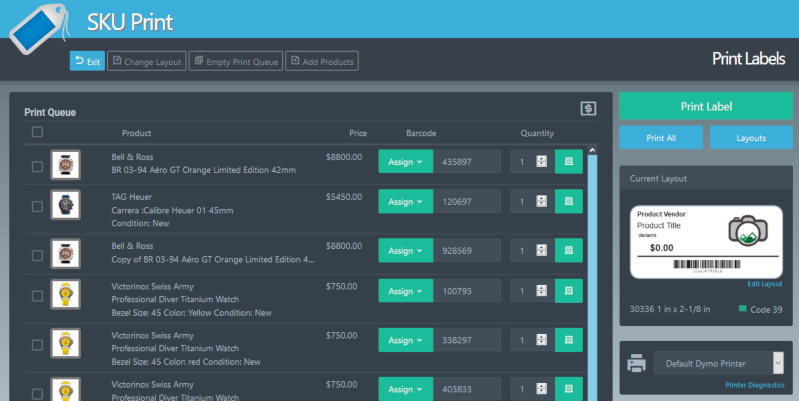Click the Print Queue vertical scrollbar
Screen dimensions: 799x401
pos(592,278)
